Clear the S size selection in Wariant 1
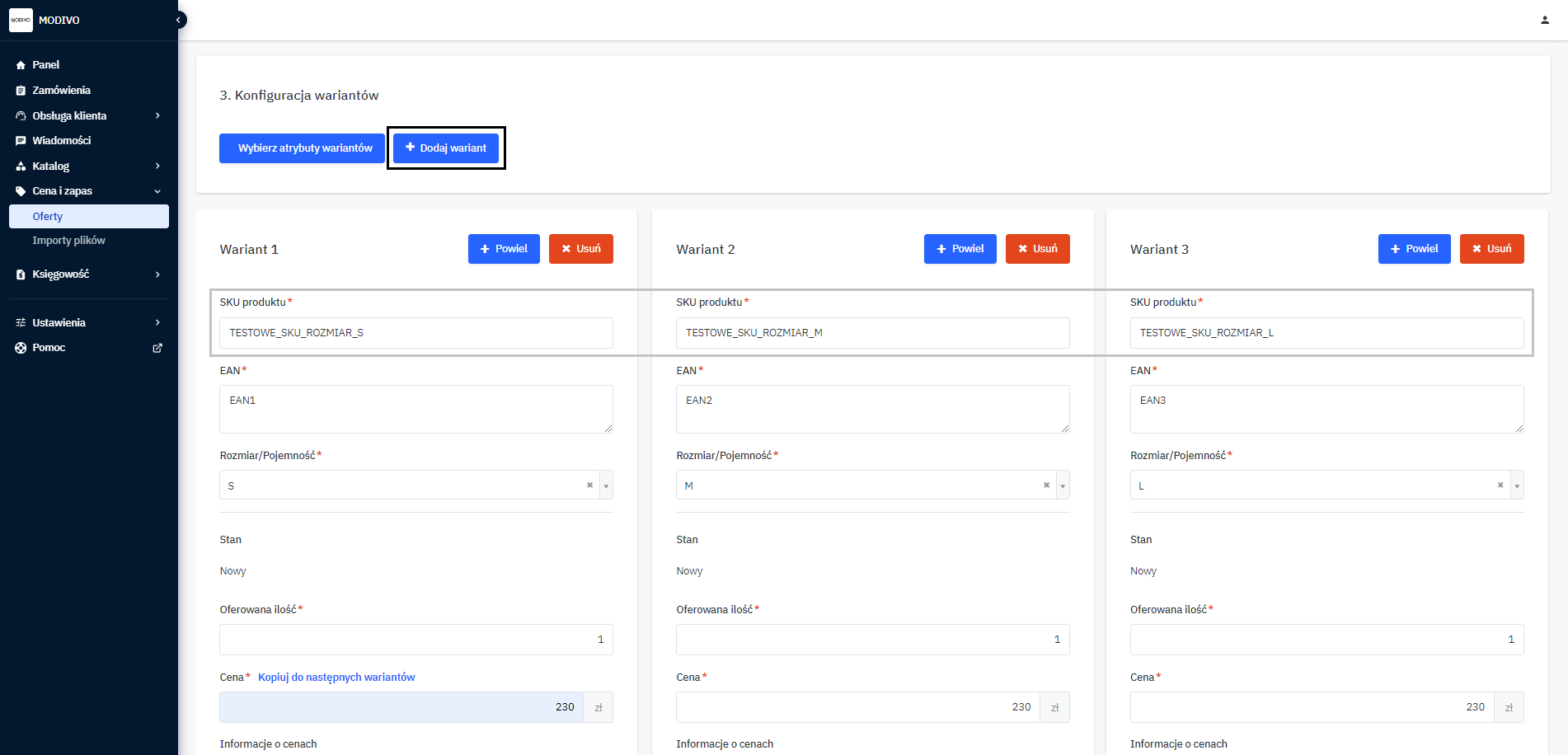Image resolution: width=1568 pixels, height=755 pixels. (x=589, y=485)
